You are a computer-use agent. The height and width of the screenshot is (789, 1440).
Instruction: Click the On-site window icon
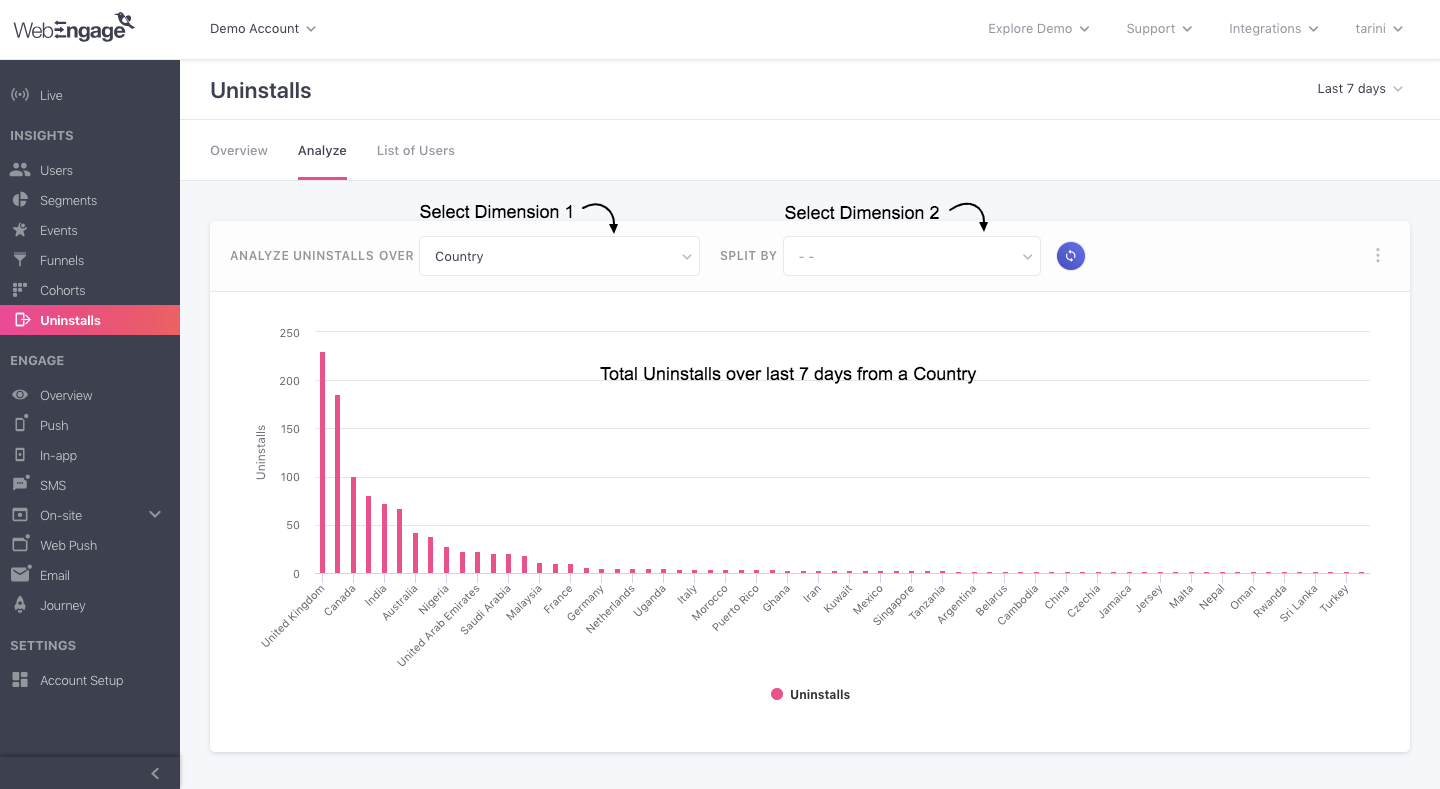click(x=20, y=515)
